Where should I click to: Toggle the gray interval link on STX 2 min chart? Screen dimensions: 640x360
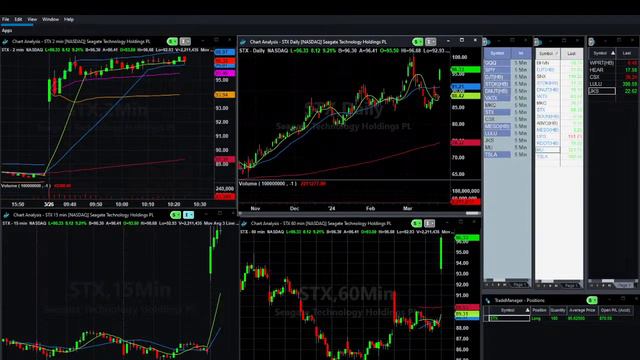pos(185,42)
